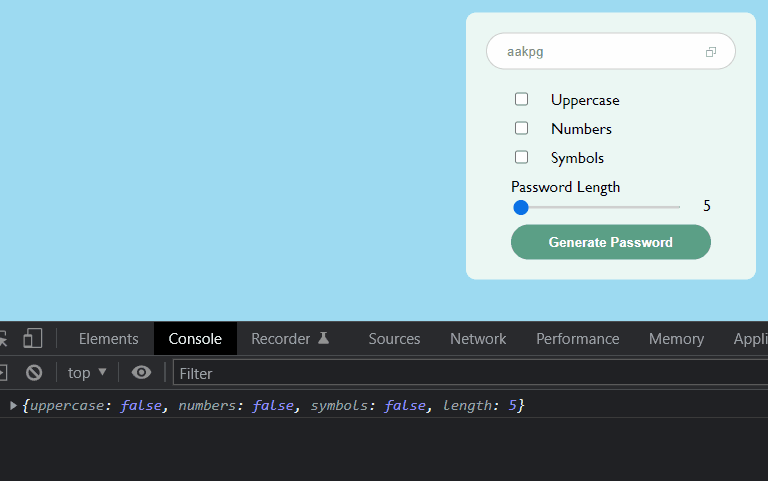Open the Network tab
768x481 pixels.
(478, 339)
